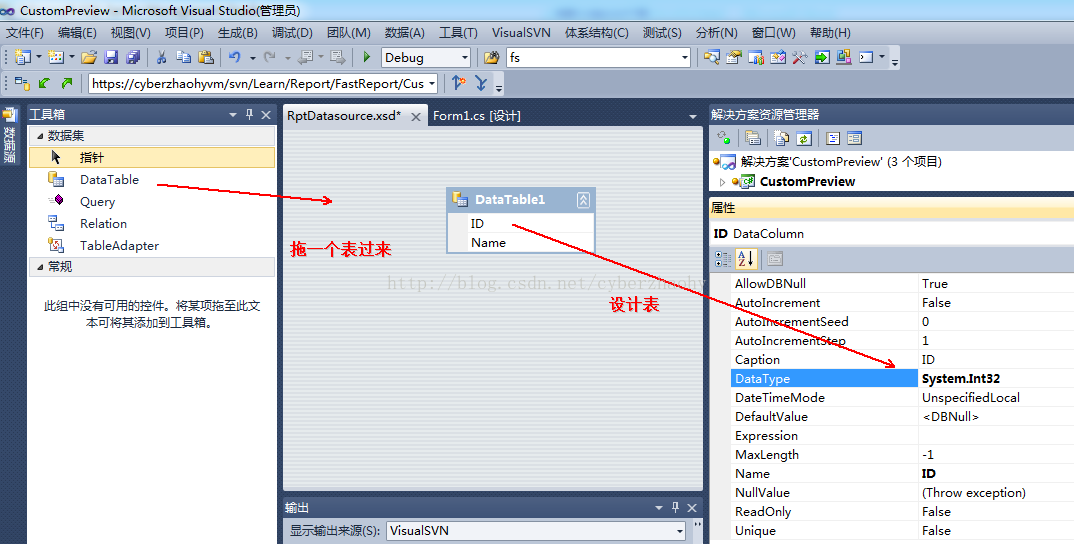
Task: Select Query in the toolbox
Action: click(x=152, y=201)
